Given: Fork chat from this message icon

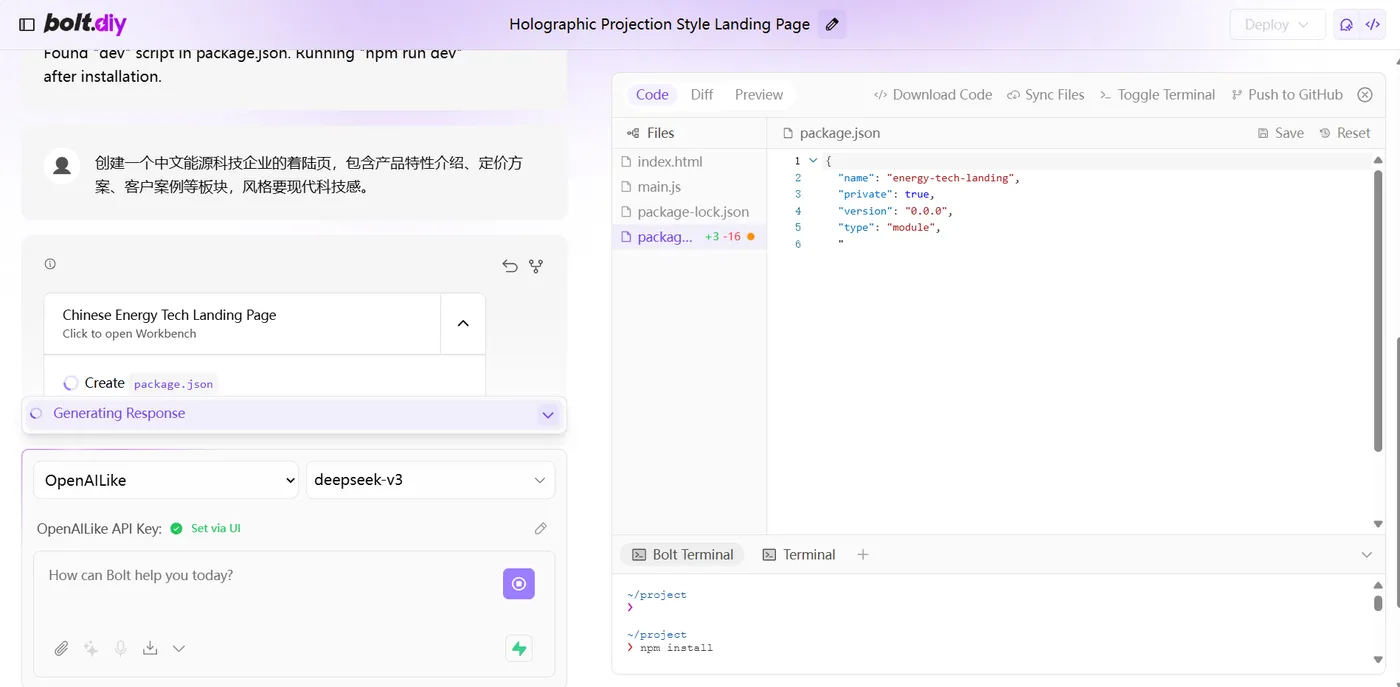Looking at the screenshot, I should coord(536,266).
